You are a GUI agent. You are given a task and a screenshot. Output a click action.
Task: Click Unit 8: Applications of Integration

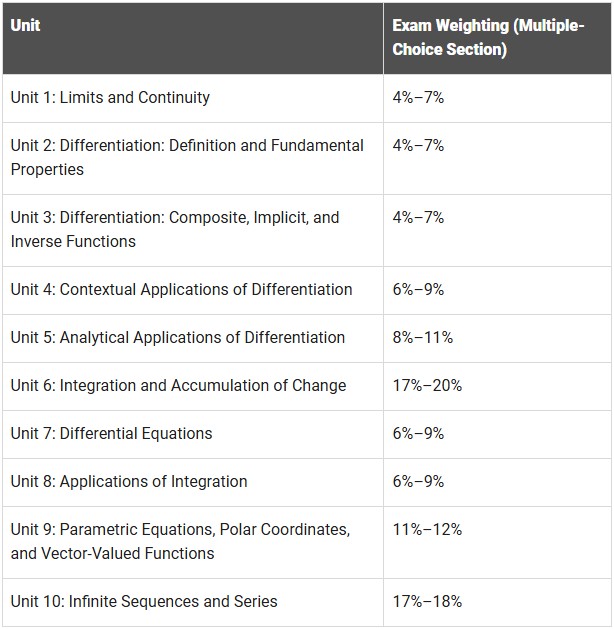click(129, 481)
